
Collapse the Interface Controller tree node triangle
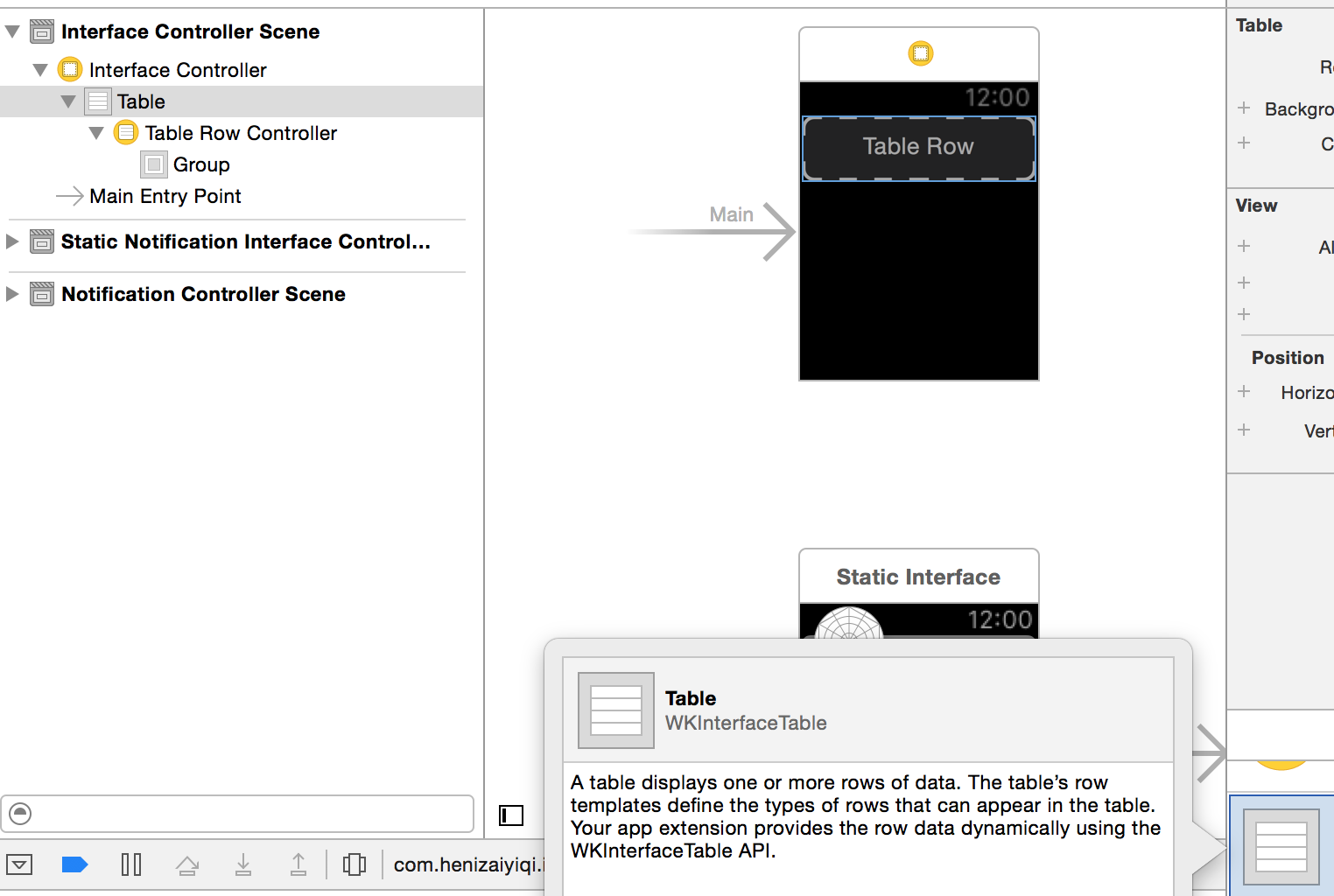coord(40,70)
